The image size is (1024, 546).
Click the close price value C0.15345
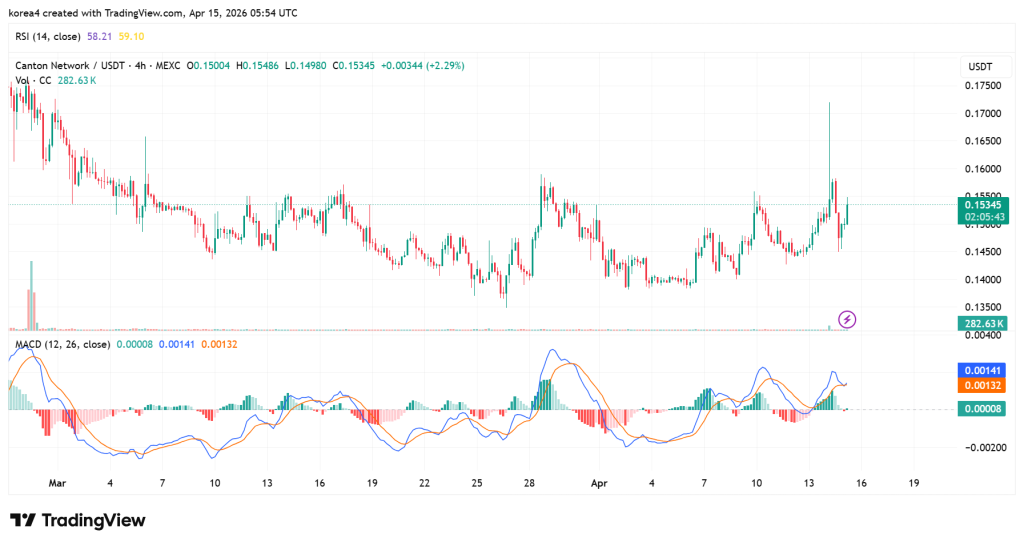[353, 66]
